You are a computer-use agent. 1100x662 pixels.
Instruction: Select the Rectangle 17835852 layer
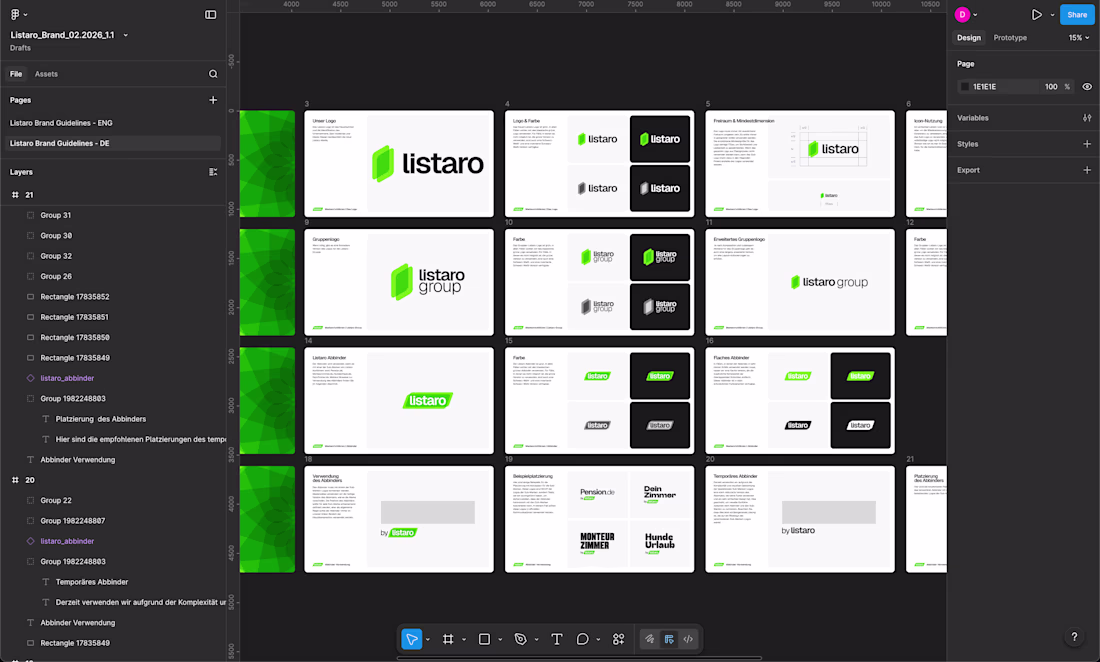75,297
